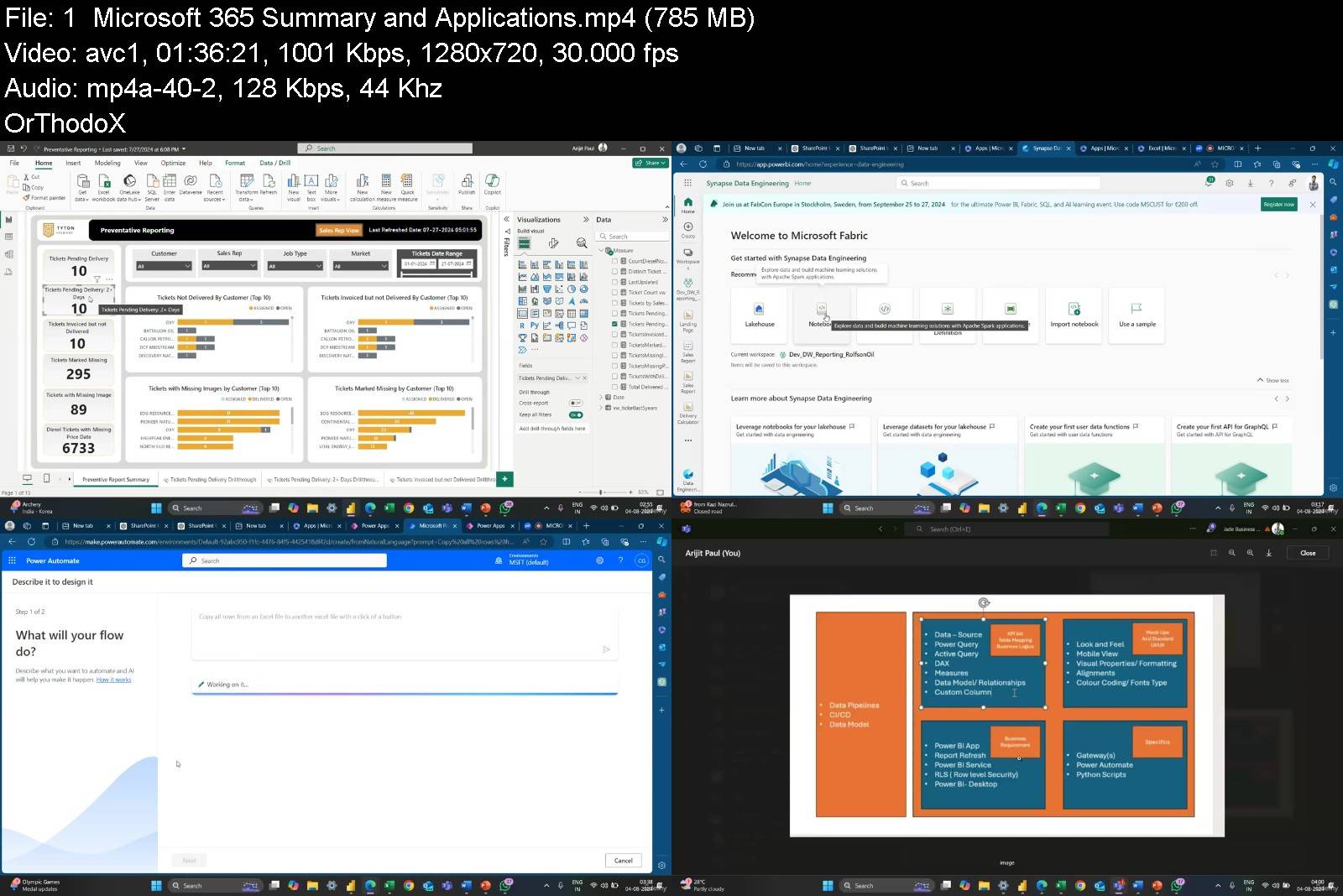Expand the Date table in Data pane
Screen dimensions: 1343x896
coord(601,398)
